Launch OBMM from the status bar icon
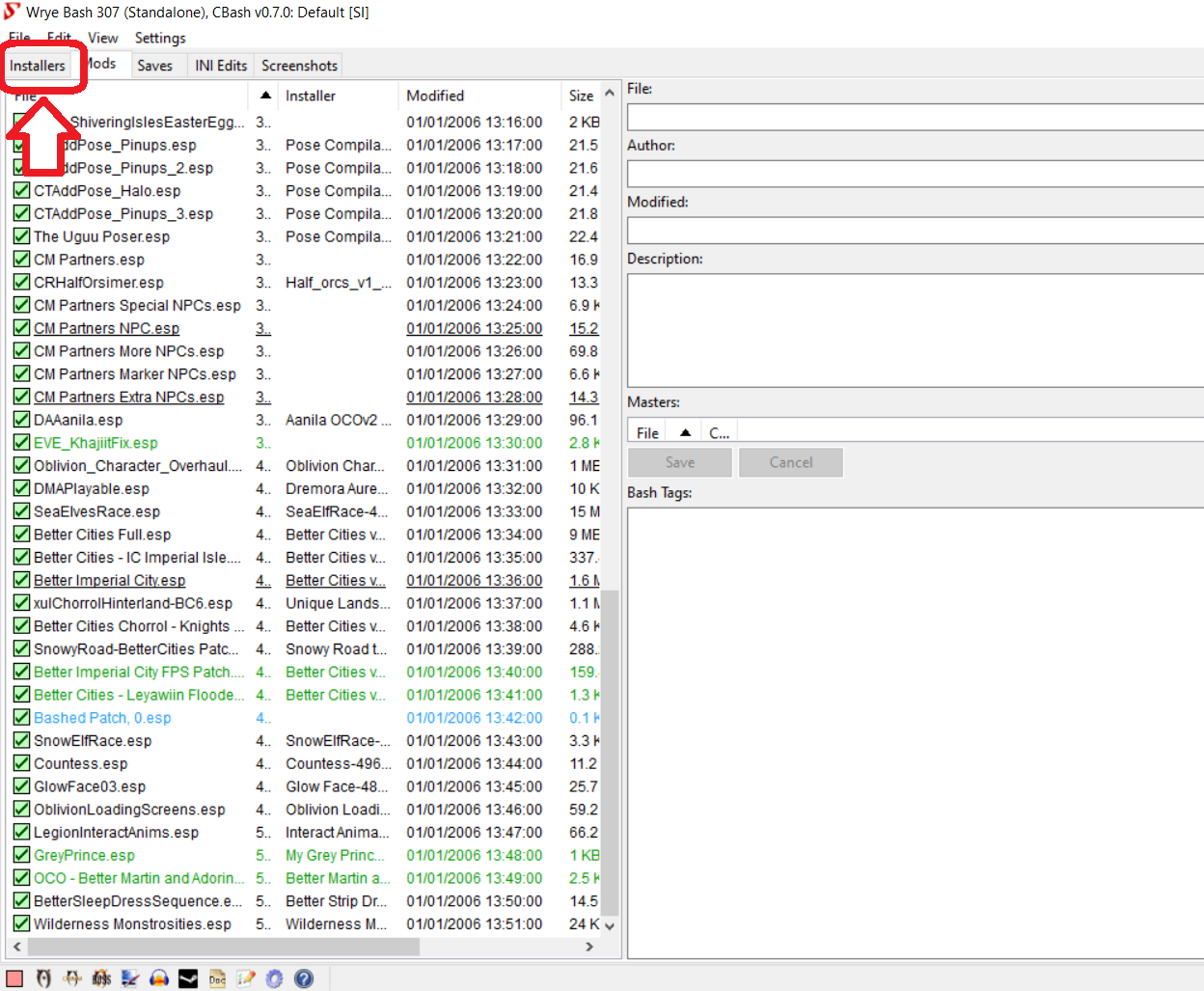 (x=72, y=978)
